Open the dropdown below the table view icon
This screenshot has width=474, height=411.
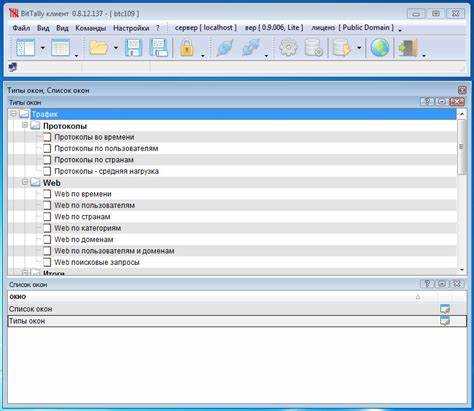pos(76,56)
